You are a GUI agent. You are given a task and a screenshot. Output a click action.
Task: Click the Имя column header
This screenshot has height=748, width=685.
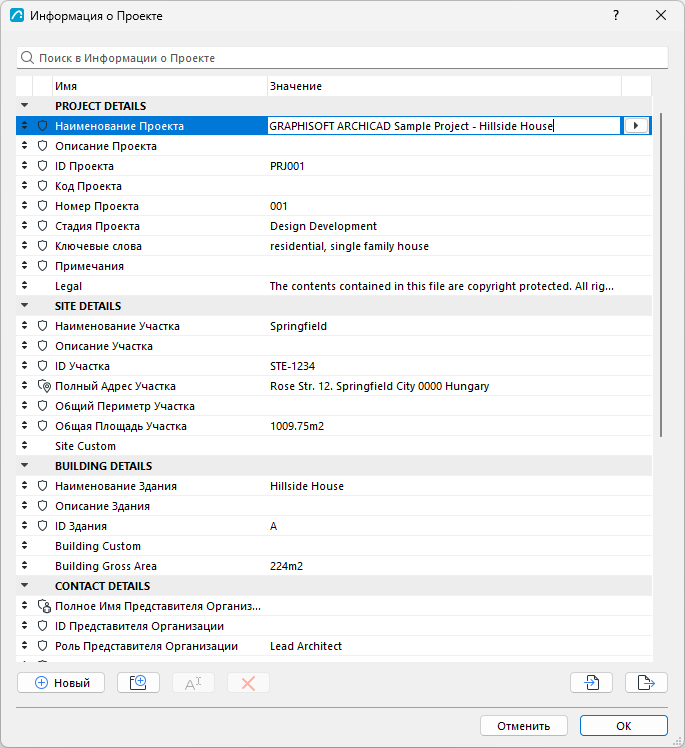159,86
